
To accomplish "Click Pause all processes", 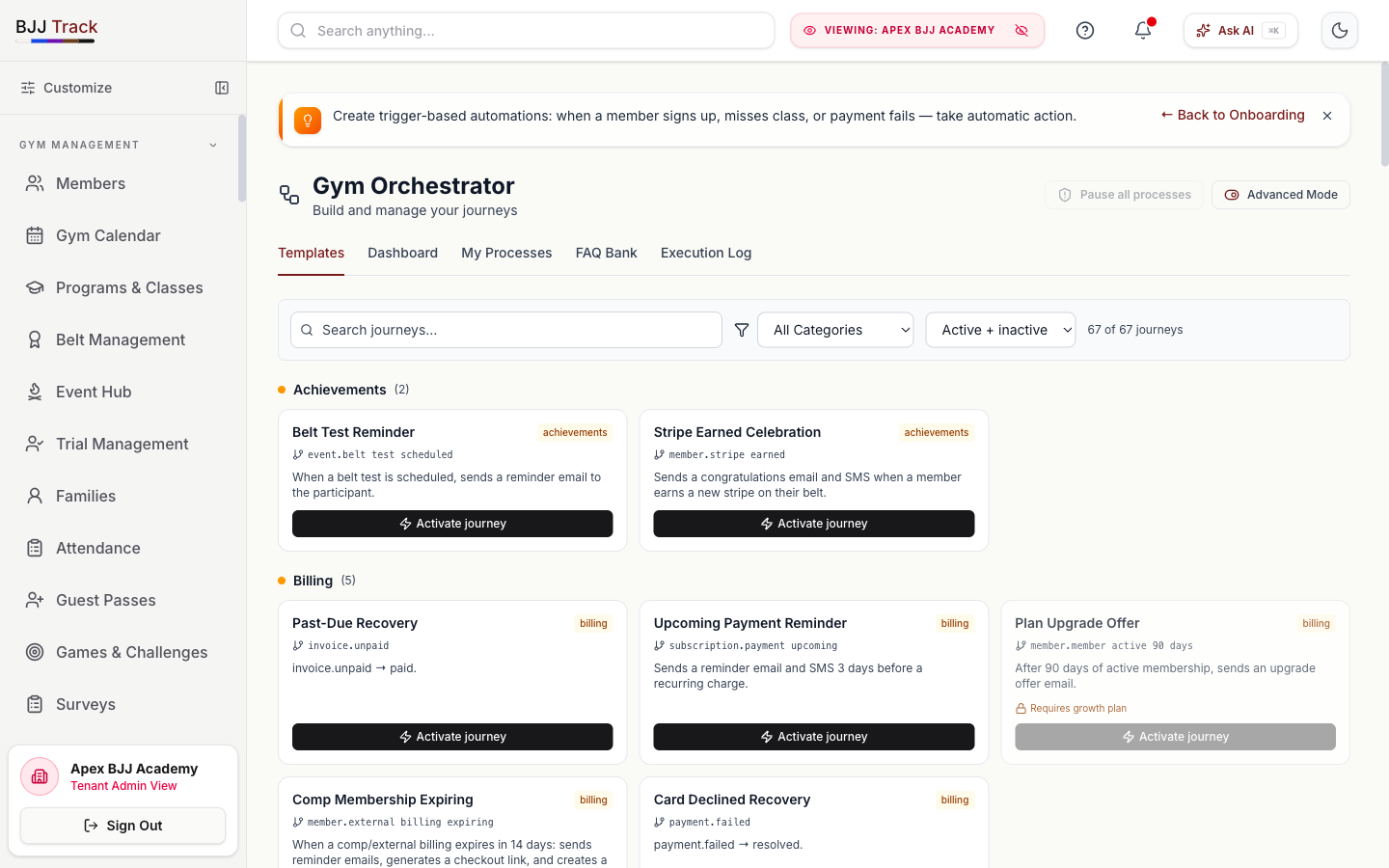I will (x=1124, y=195).
